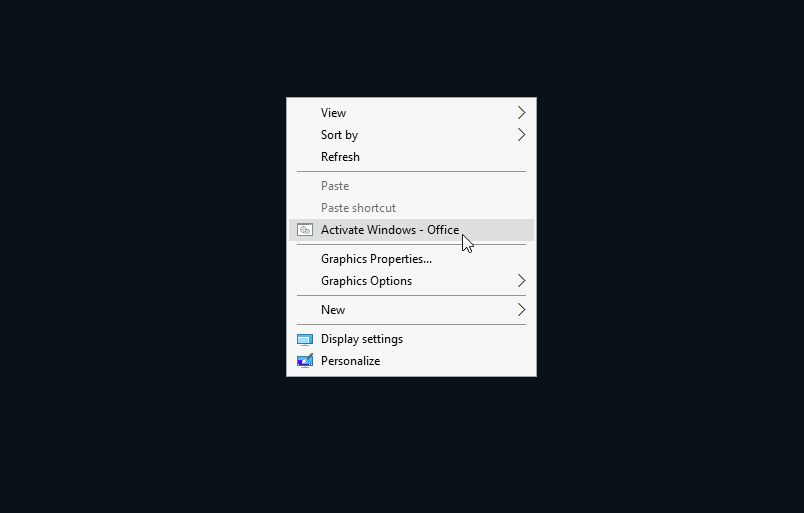804x513 pixels.
Task: Open Graphics Options submenu via its arrow
Action: (521, 281)
